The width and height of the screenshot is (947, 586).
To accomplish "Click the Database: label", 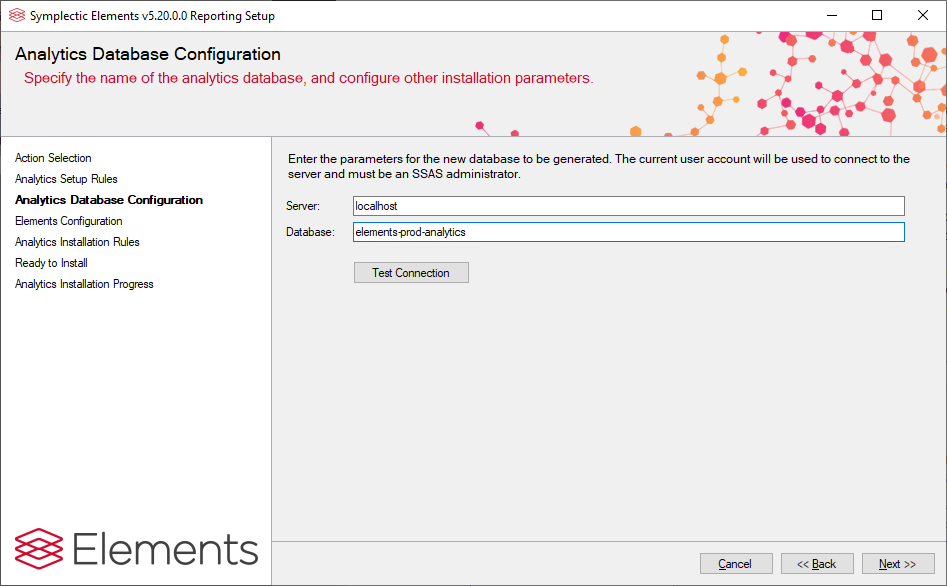I will (310, 232).
